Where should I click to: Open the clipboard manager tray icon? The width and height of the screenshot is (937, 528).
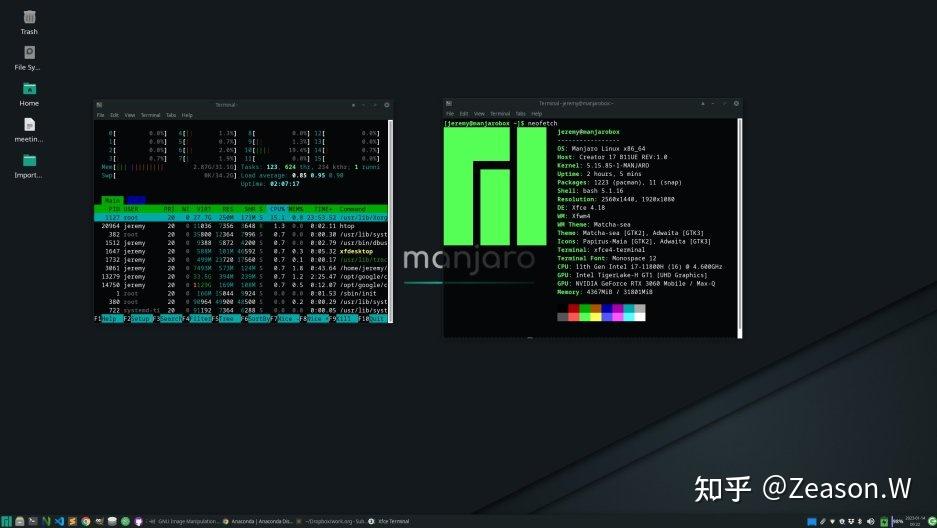click(823, 521)
